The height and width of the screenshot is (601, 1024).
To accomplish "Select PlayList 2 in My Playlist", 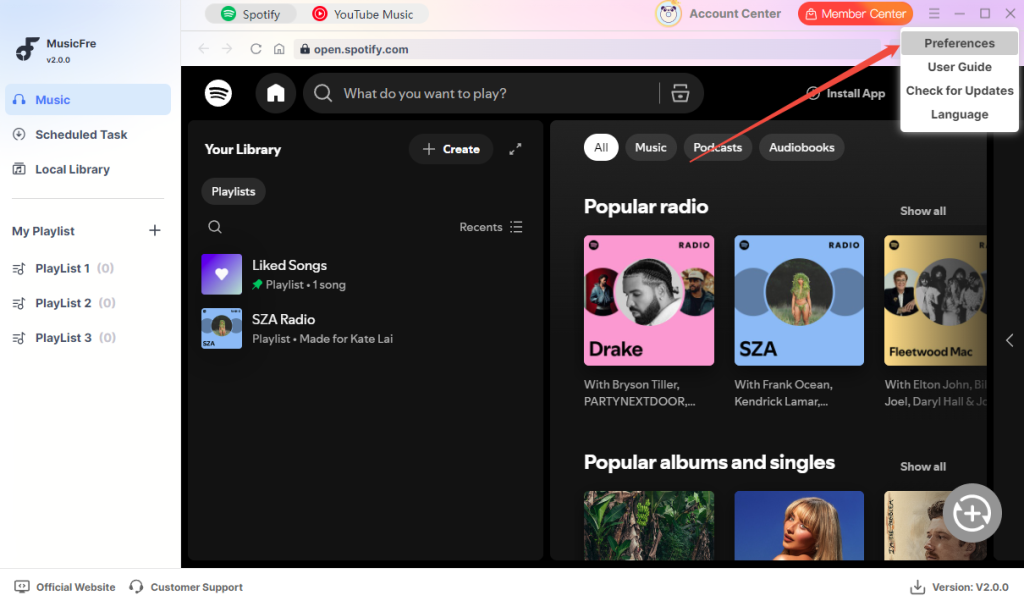I will click(x=64, y=303).
